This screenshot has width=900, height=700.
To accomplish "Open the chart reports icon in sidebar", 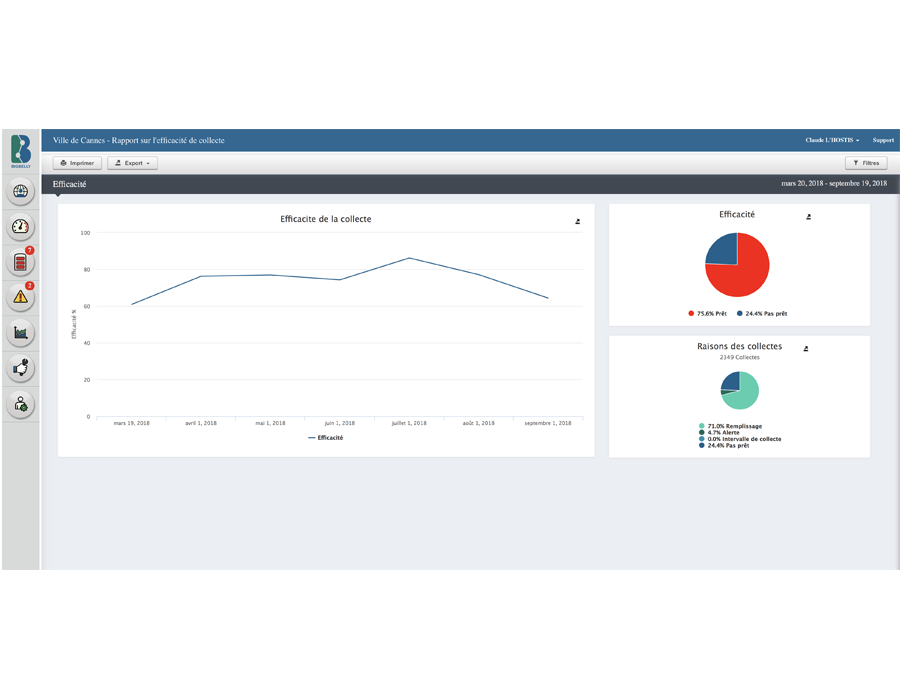I will (x=21, y=332).
